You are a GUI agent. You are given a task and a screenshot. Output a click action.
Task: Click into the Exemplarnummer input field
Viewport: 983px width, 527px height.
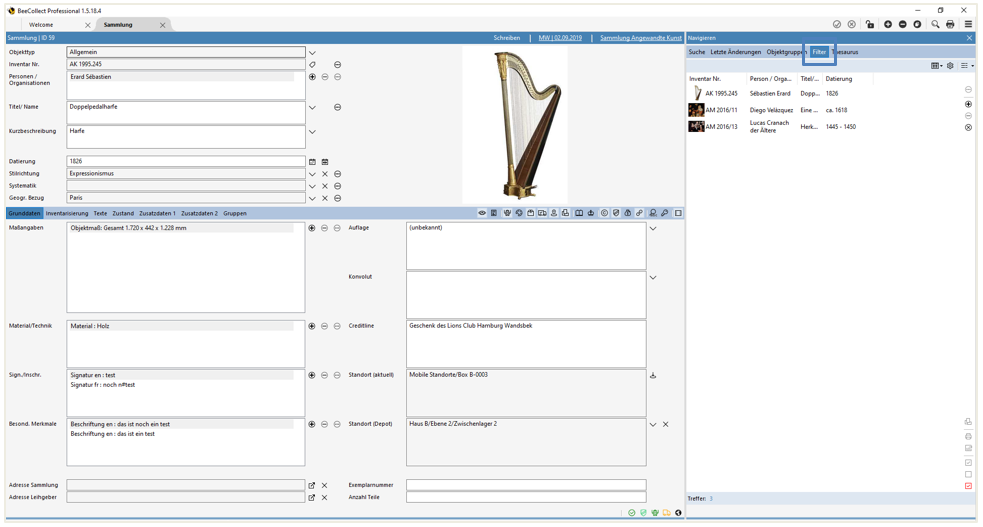coord(526,485)
